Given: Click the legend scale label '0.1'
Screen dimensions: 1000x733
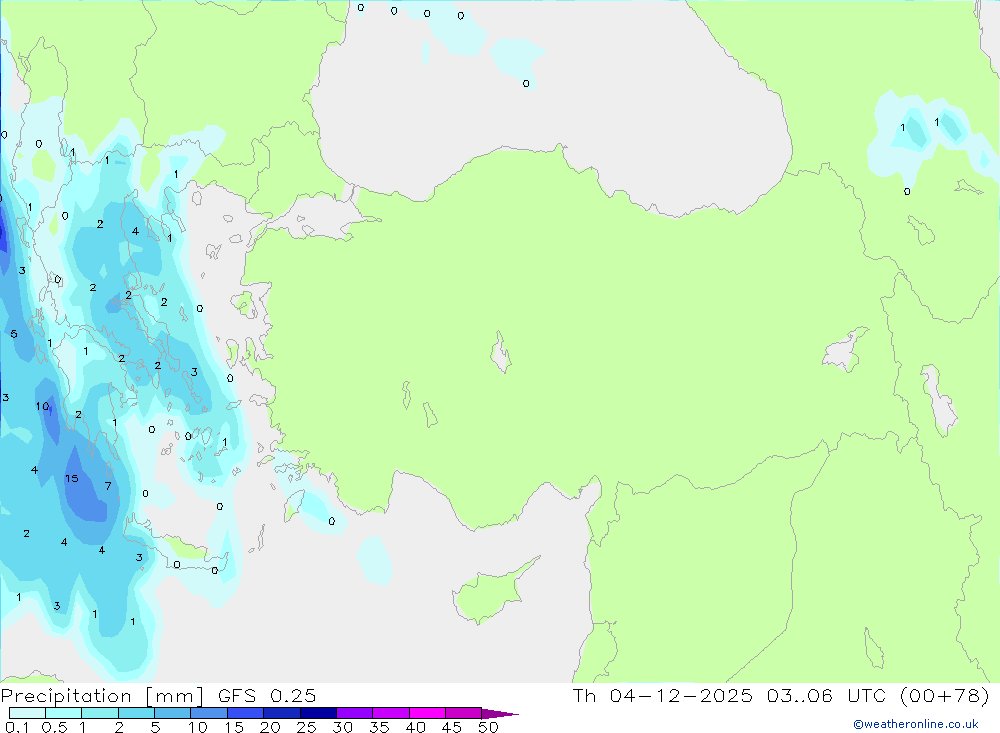Looking at the screenshot, I should (x=17, y=727).
